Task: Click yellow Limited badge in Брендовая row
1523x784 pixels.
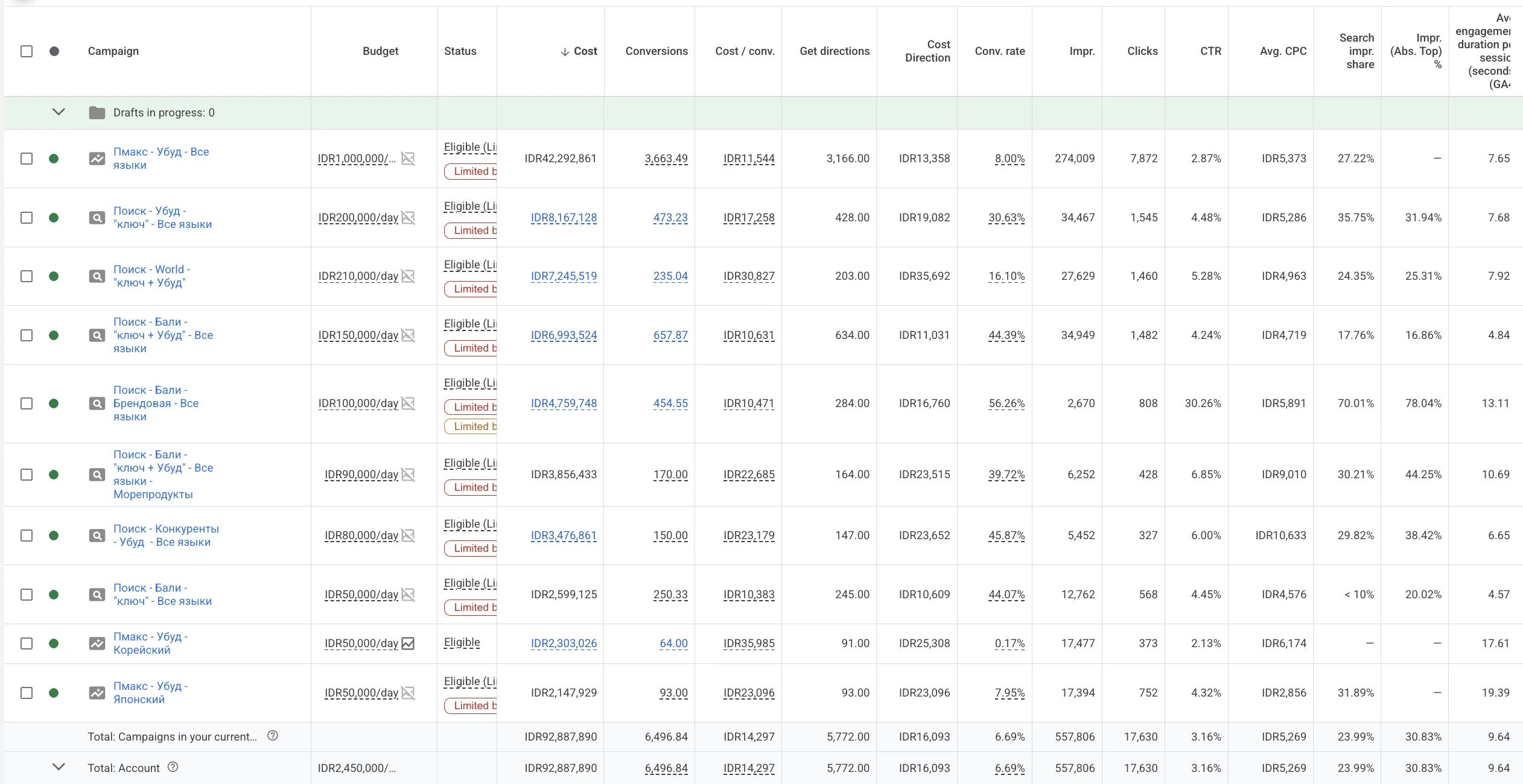Action: click(x=471, y=426)
